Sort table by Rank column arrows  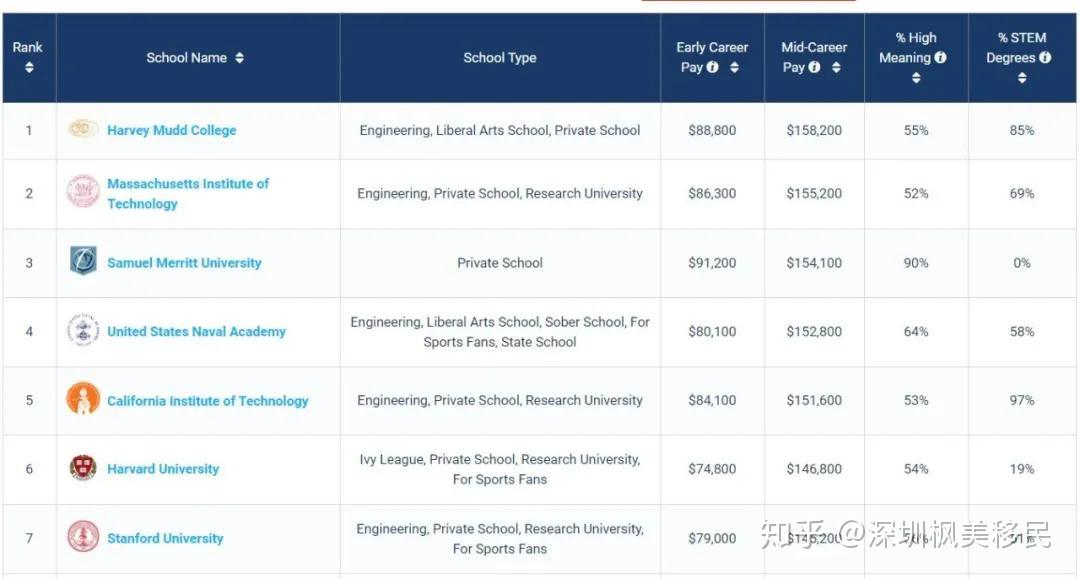click(29, 67)
